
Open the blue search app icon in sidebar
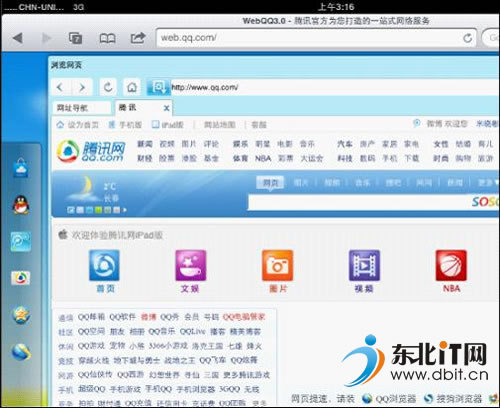point(21,241)
